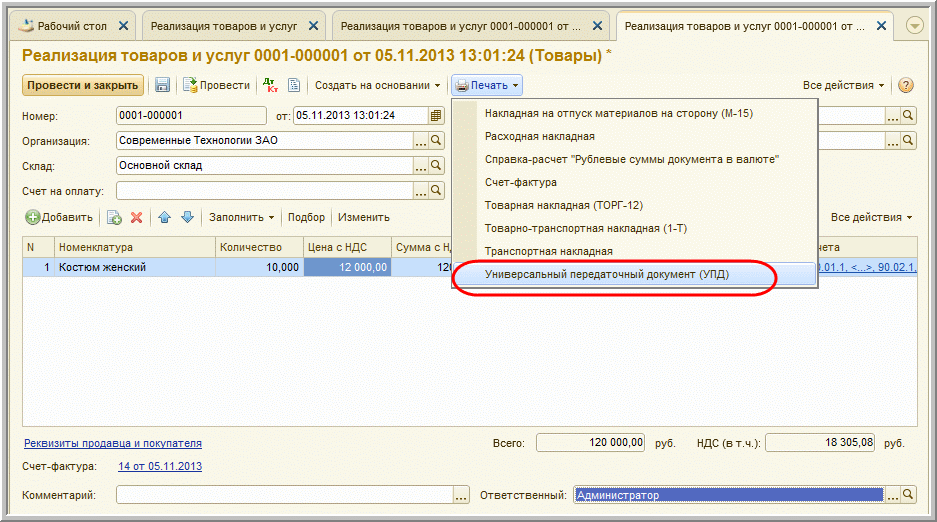Click the Склад field with Основной склад
Image resolution: width=937 pixels, height=522 pixels.
click(265, 165)
